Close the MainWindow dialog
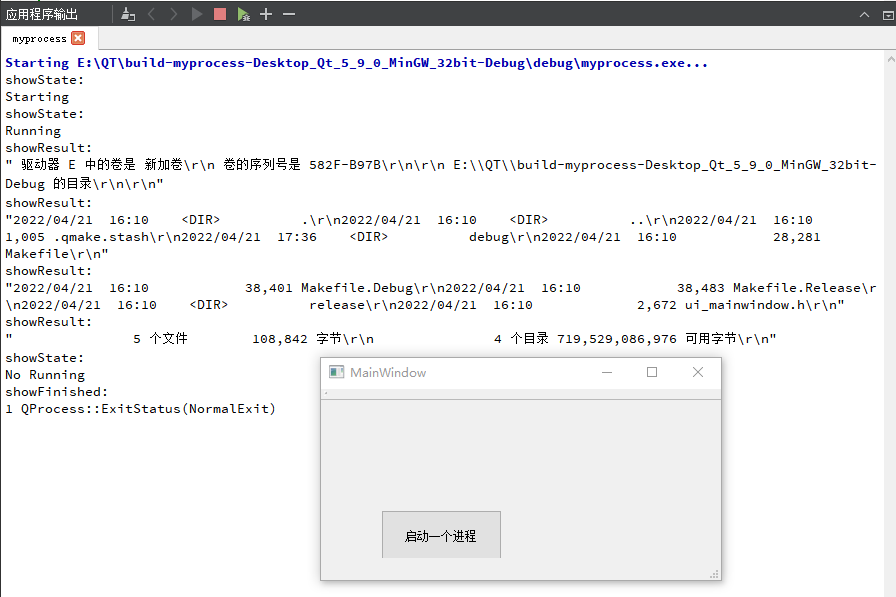 (698, 372)
